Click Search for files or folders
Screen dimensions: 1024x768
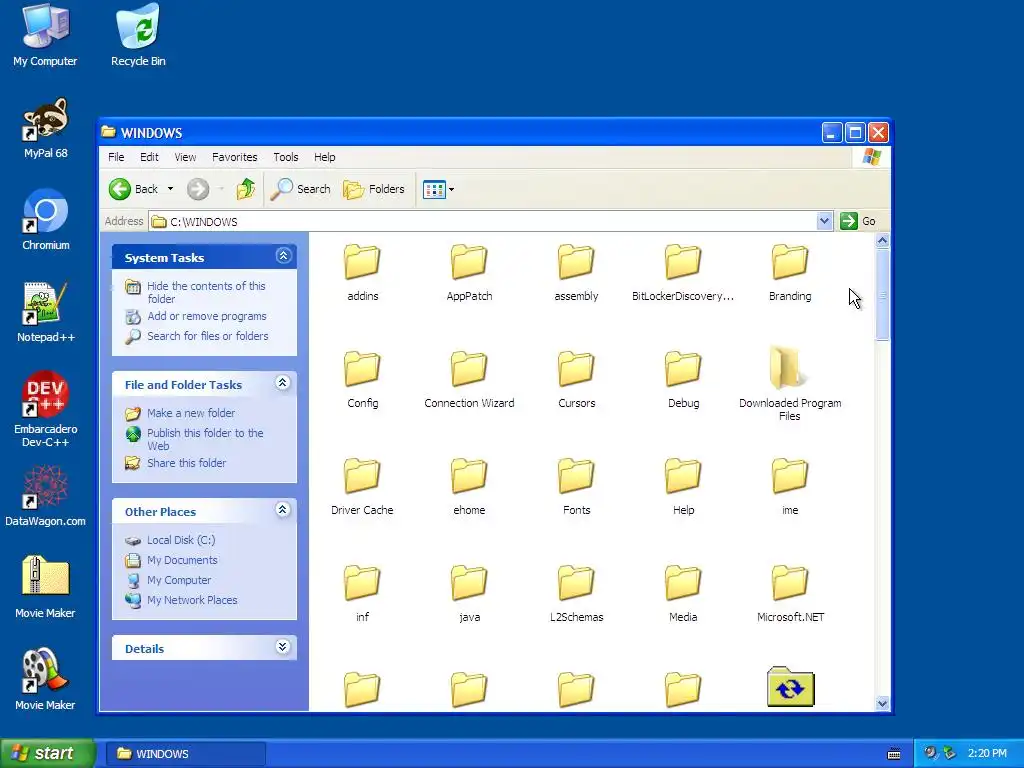coord(208,336)
